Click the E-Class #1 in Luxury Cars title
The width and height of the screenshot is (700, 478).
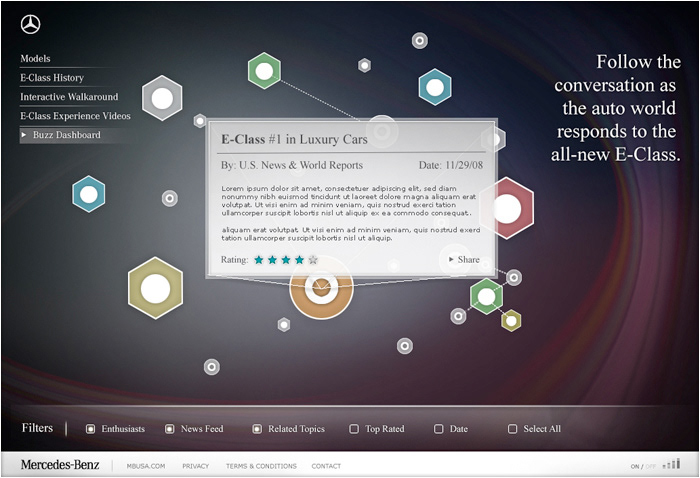click(x=295, y=140)
